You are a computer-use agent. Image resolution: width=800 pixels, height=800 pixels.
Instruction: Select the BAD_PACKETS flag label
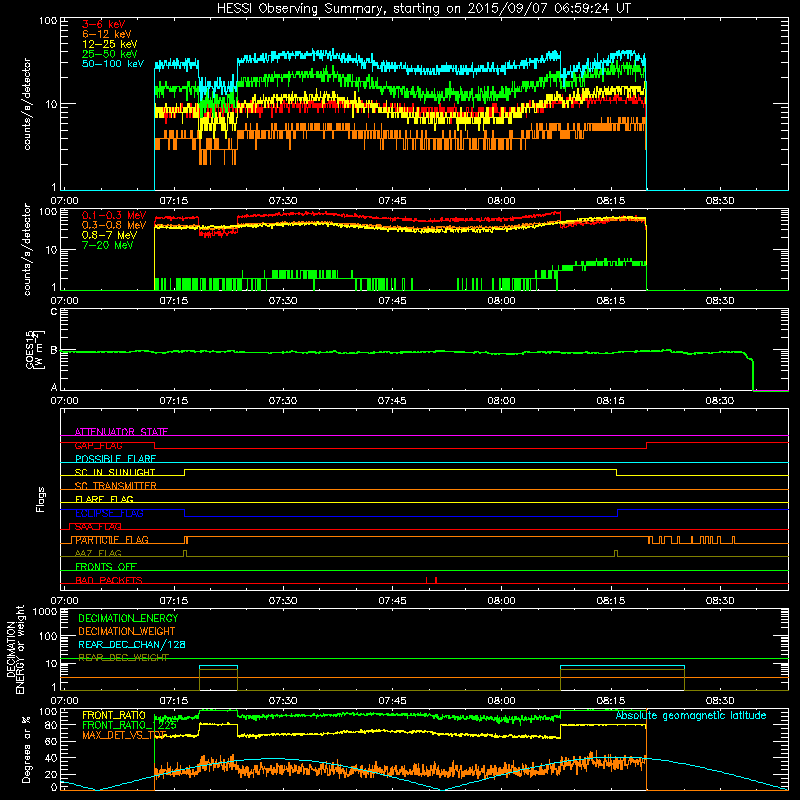coord(109,580)
